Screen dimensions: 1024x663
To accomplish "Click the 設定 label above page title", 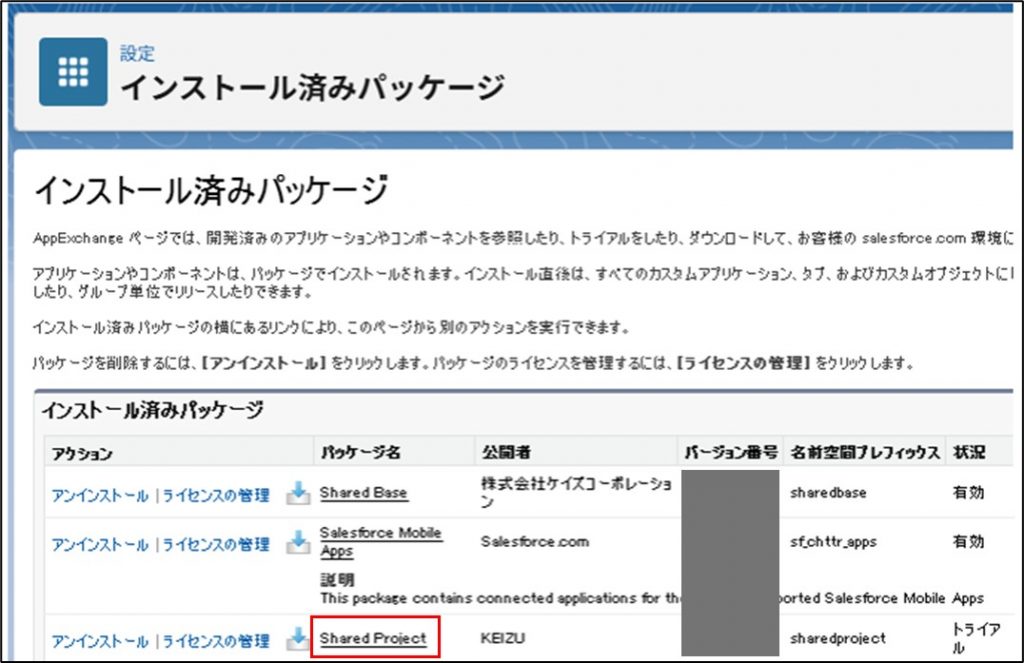I will [137, 53].
